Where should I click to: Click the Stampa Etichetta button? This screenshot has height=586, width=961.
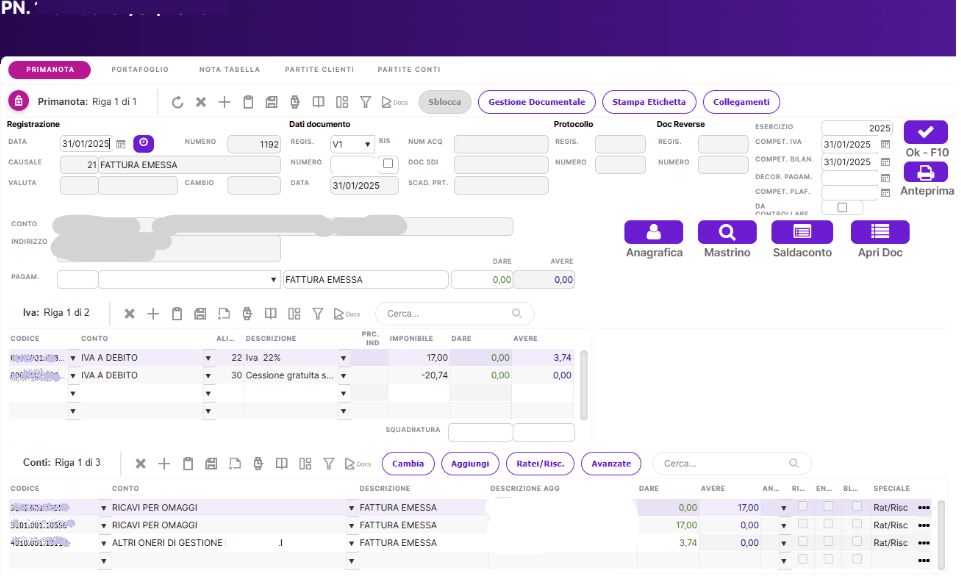click(x=648, y=102)
